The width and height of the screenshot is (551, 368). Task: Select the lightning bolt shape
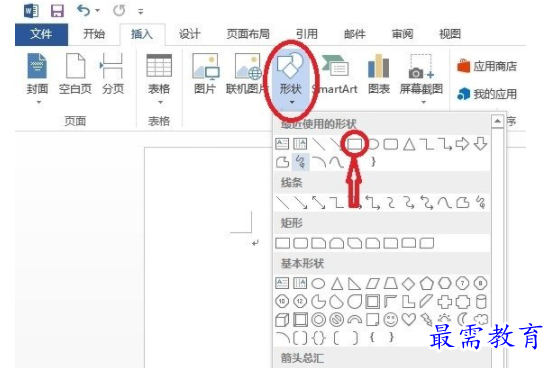[x=427, y=320]
